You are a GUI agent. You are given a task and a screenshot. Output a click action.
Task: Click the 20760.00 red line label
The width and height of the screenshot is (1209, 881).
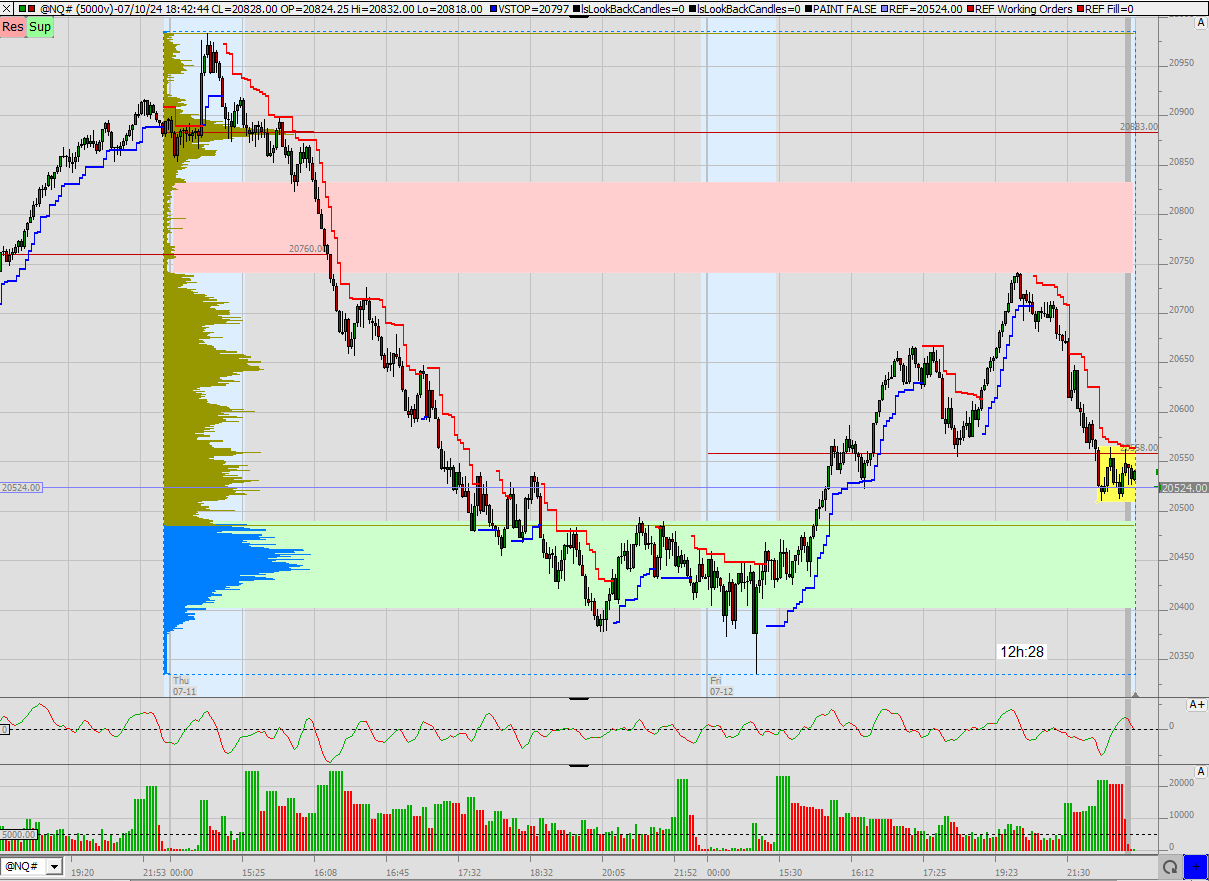(x=307, y=249)
